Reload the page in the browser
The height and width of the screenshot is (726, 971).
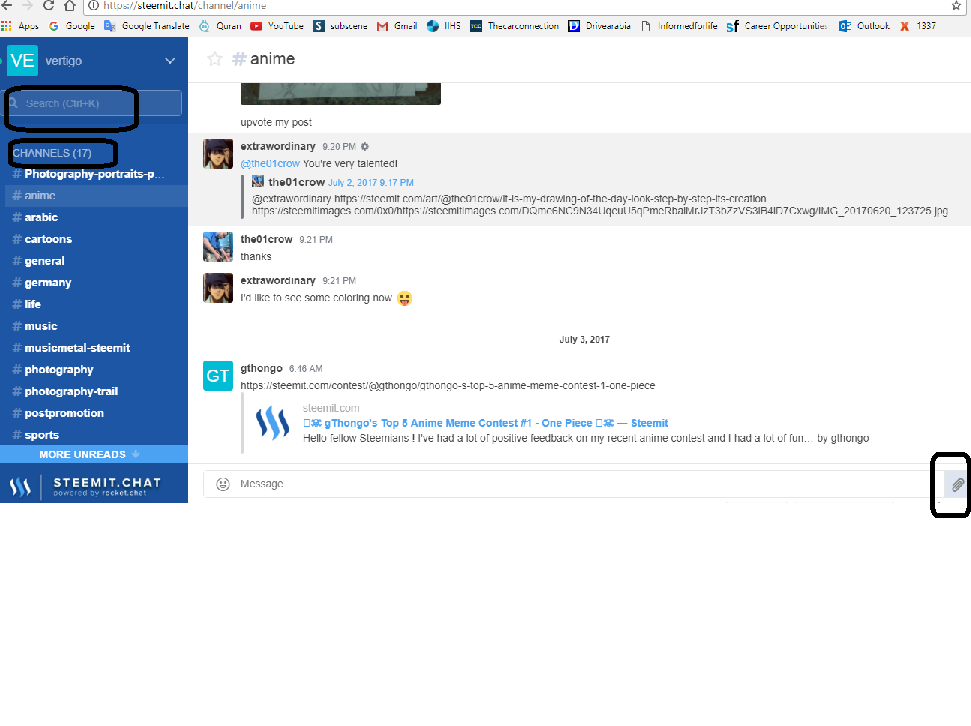coord(48,6)
